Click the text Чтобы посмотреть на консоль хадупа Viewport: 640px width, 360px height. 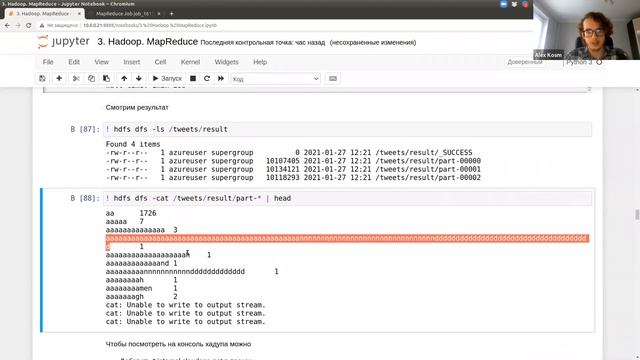178,344
